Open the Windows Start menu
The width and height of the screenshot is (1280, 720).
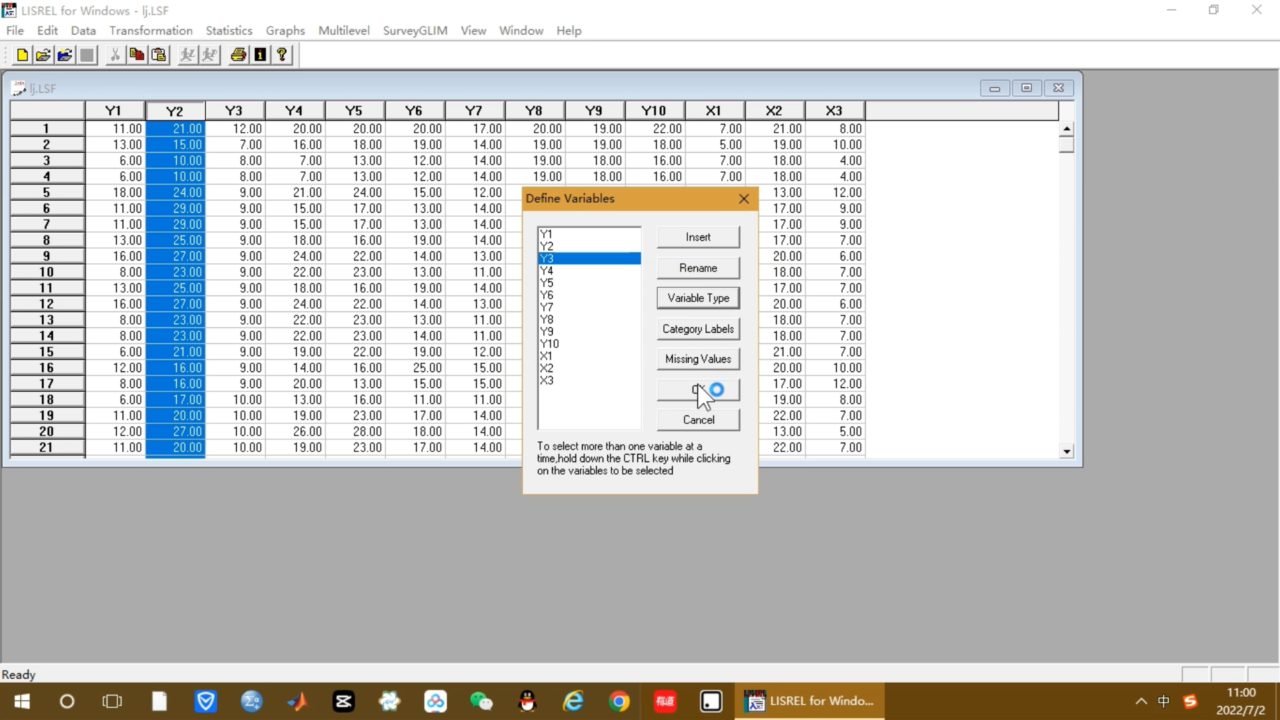21,701
